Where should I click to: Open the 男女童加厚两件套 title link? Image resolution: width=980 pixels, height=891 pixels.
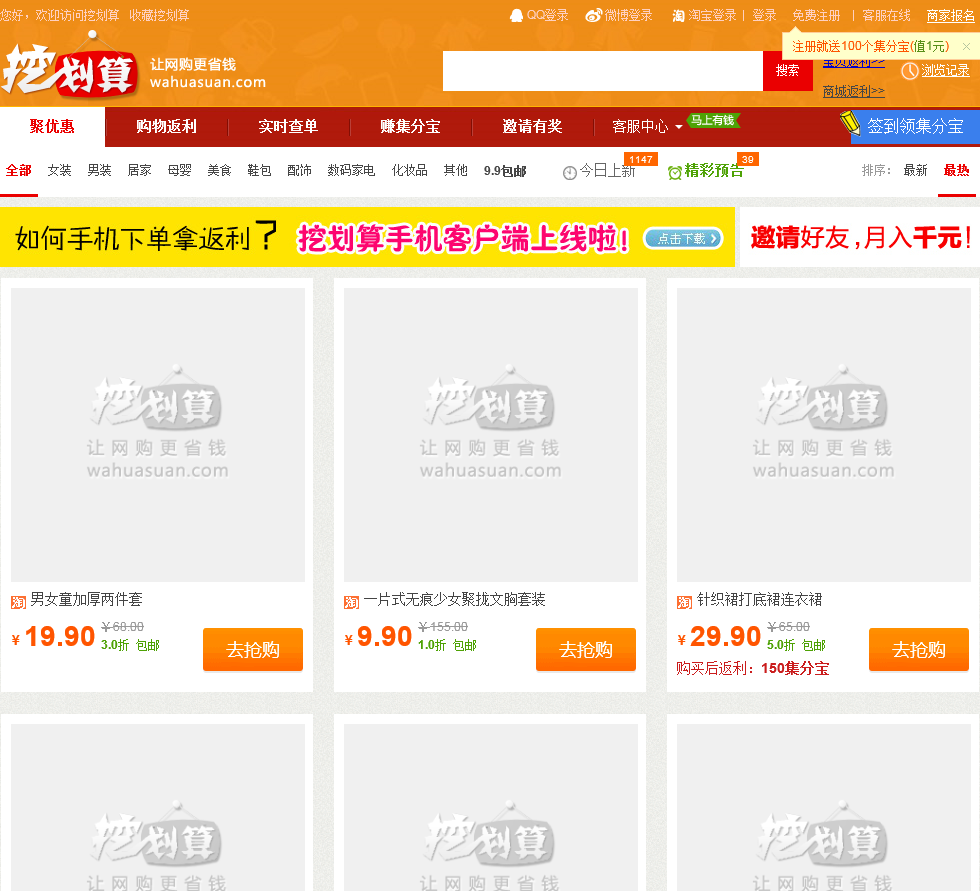pos(86,599)
